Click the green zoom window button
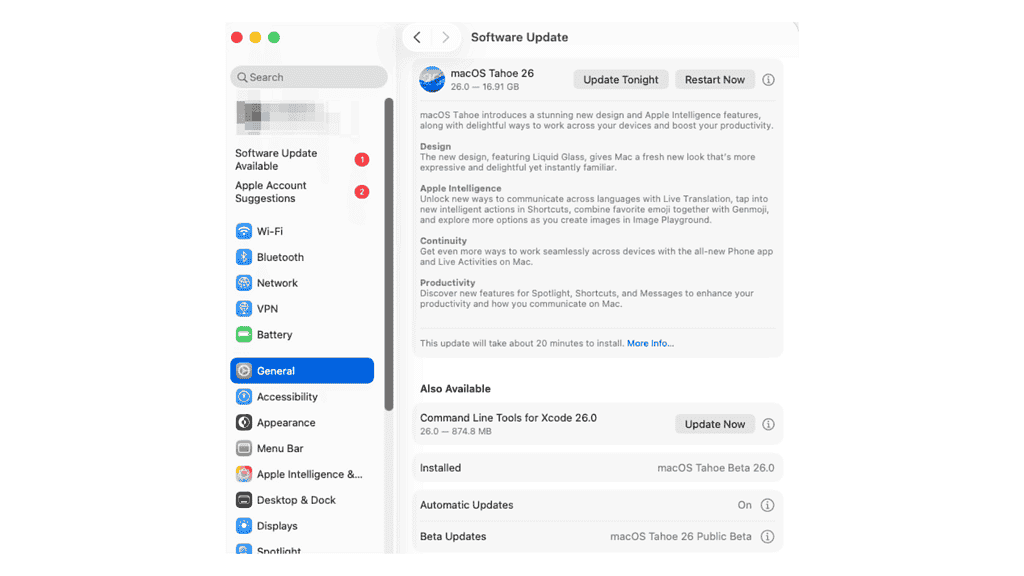This screenshot has width=1024, height=576. click(x=274, y=37)
